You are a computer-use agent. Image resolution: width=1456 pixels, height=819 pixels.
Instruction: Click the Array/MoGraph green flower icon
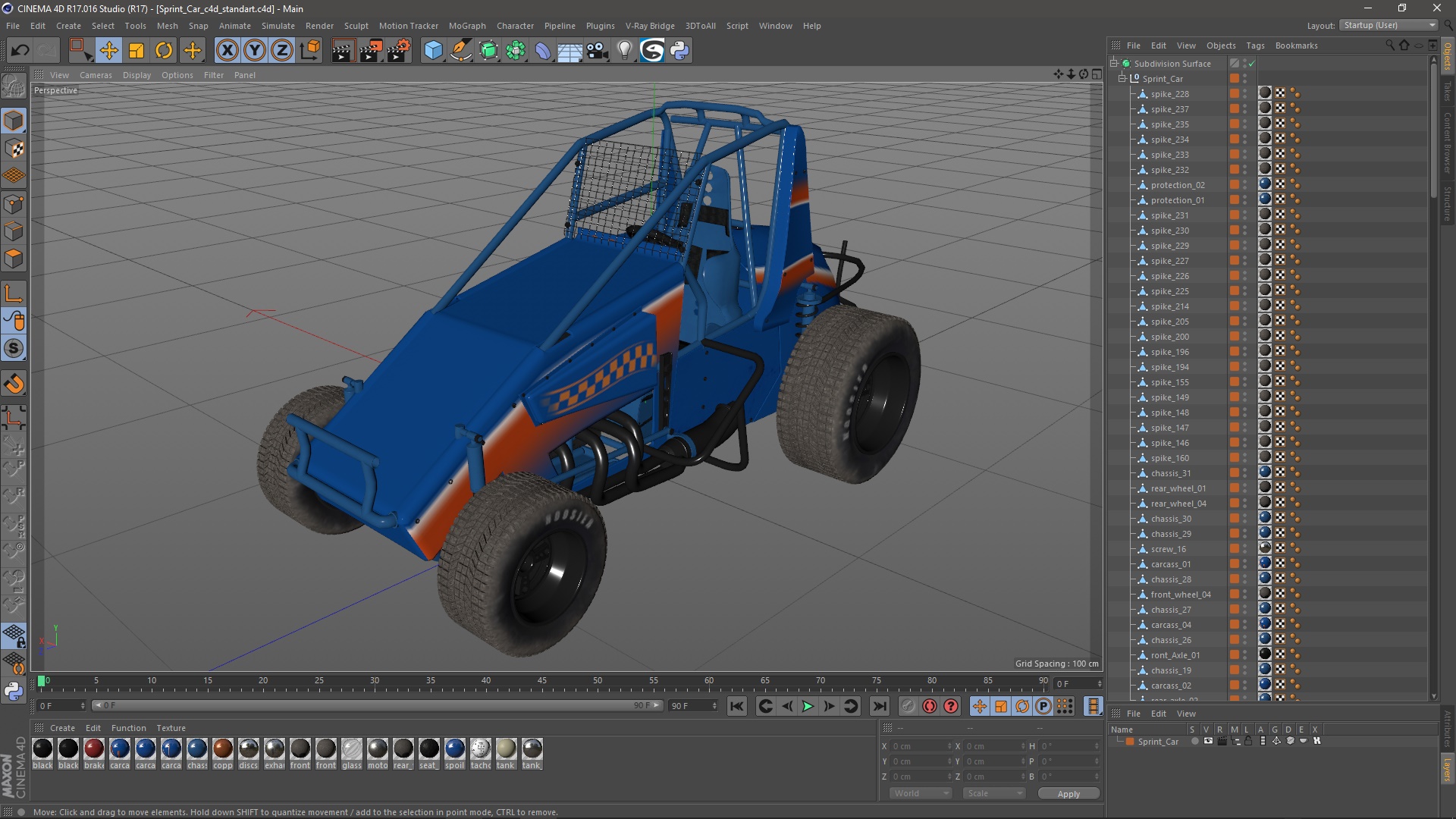(x=516, y=51)
